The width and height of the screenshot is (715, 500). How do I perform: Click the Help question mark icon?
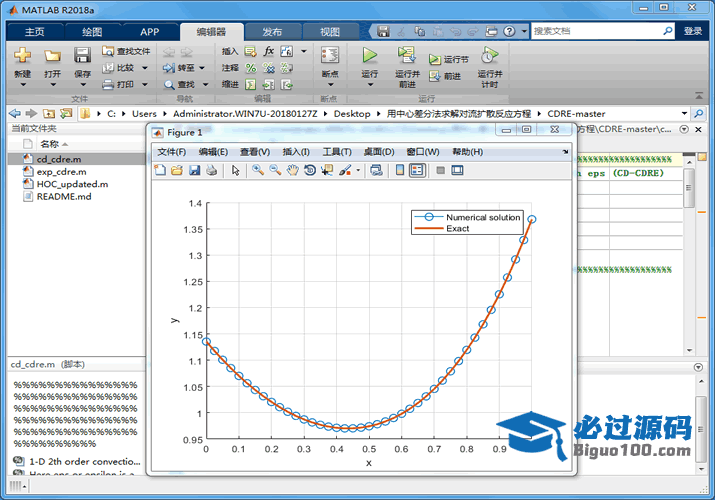click(509, 31)
